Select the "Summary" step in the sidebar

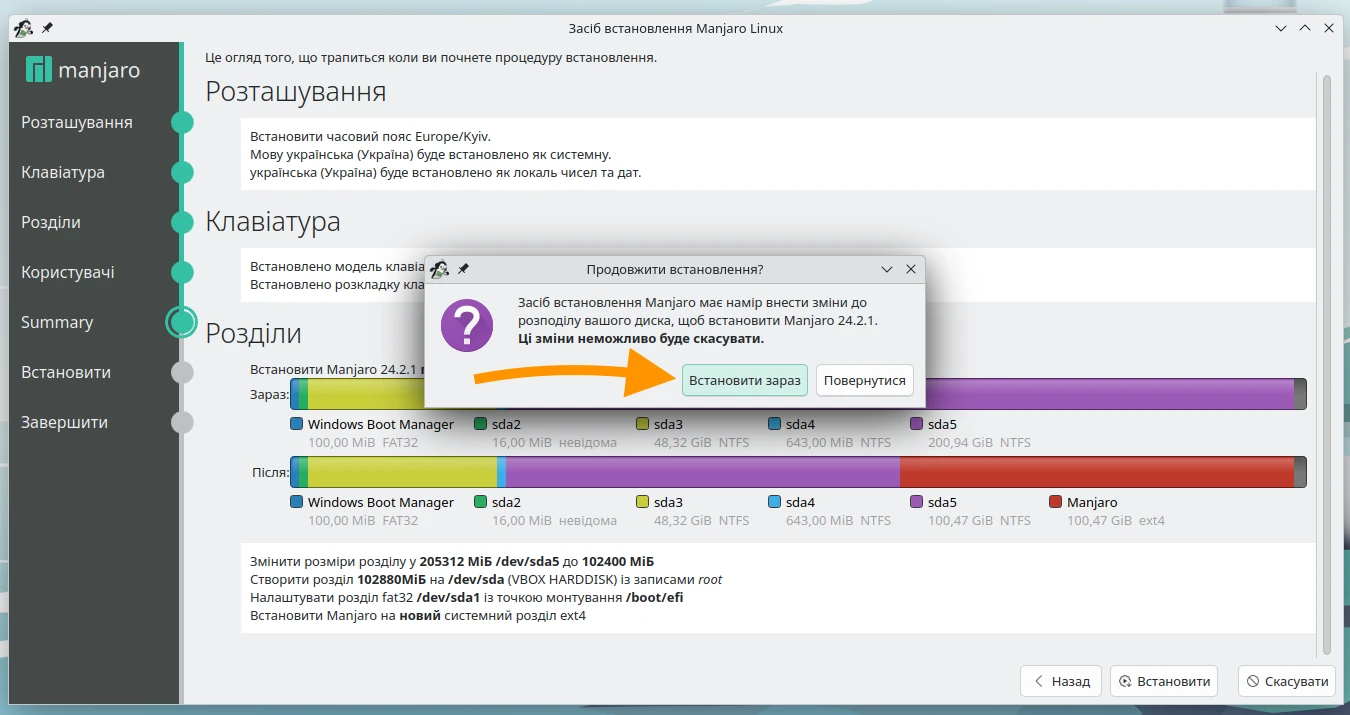(57, 322)
